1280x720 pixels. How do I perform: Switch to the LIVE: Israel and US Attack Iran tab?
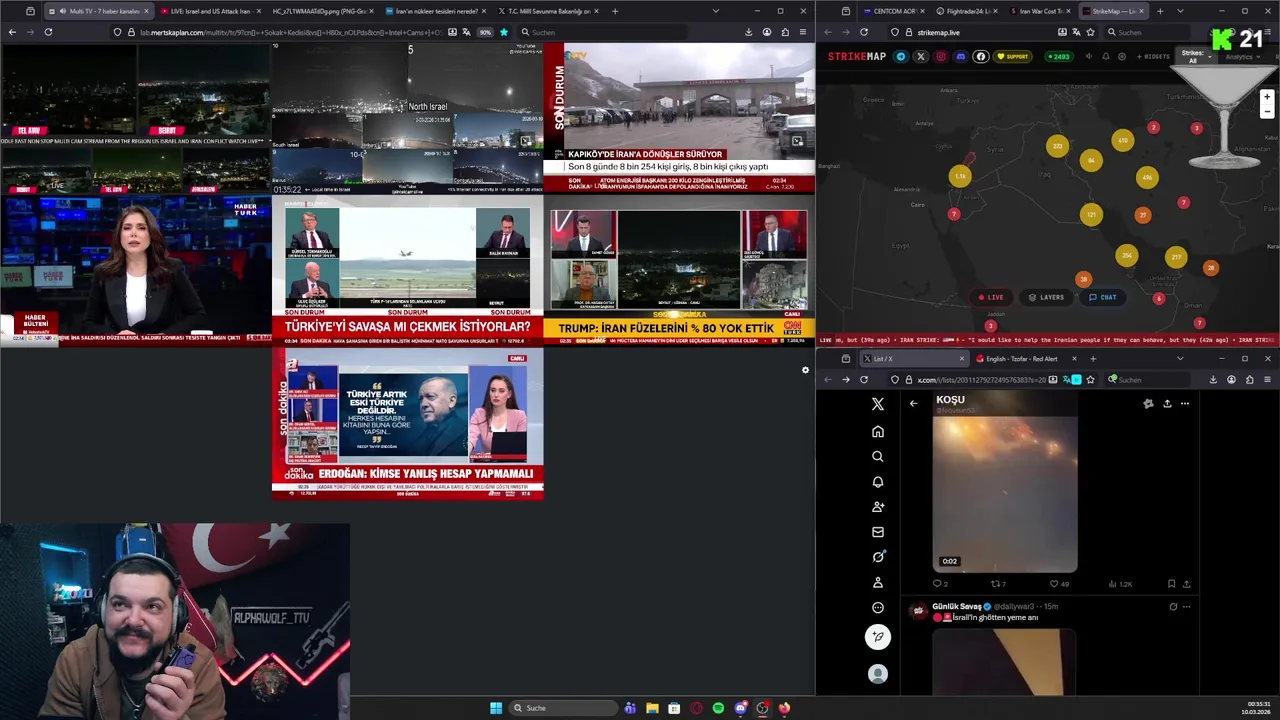(208, 11)
